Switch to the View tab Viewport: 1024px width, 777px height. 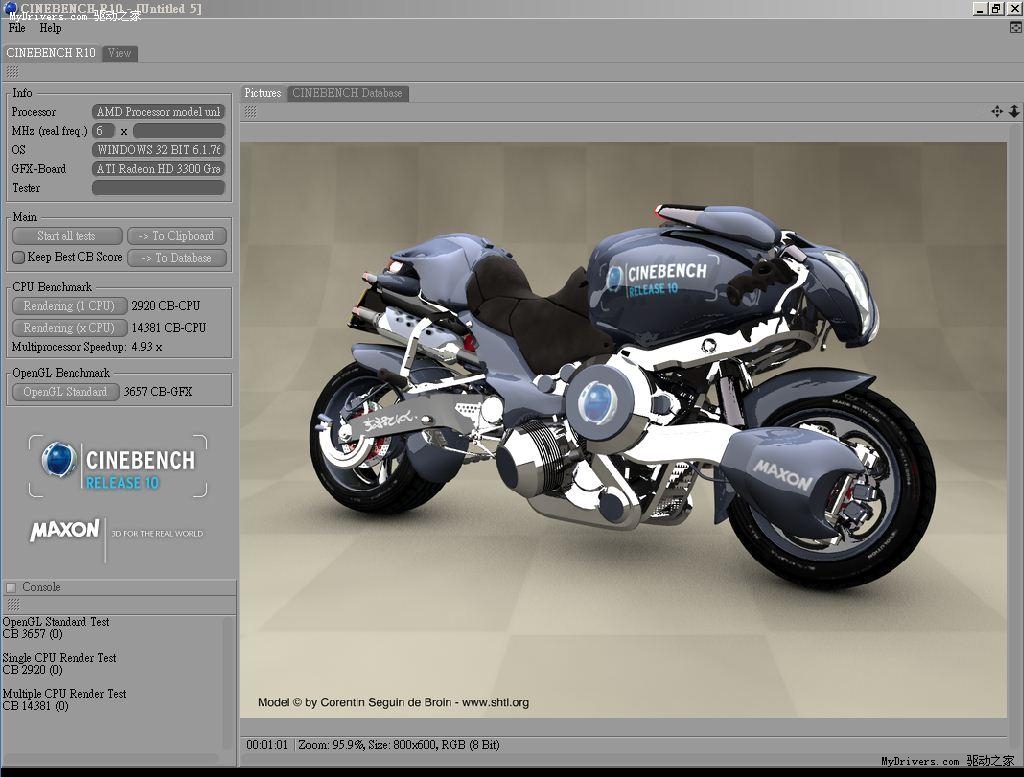click(119, 53)
